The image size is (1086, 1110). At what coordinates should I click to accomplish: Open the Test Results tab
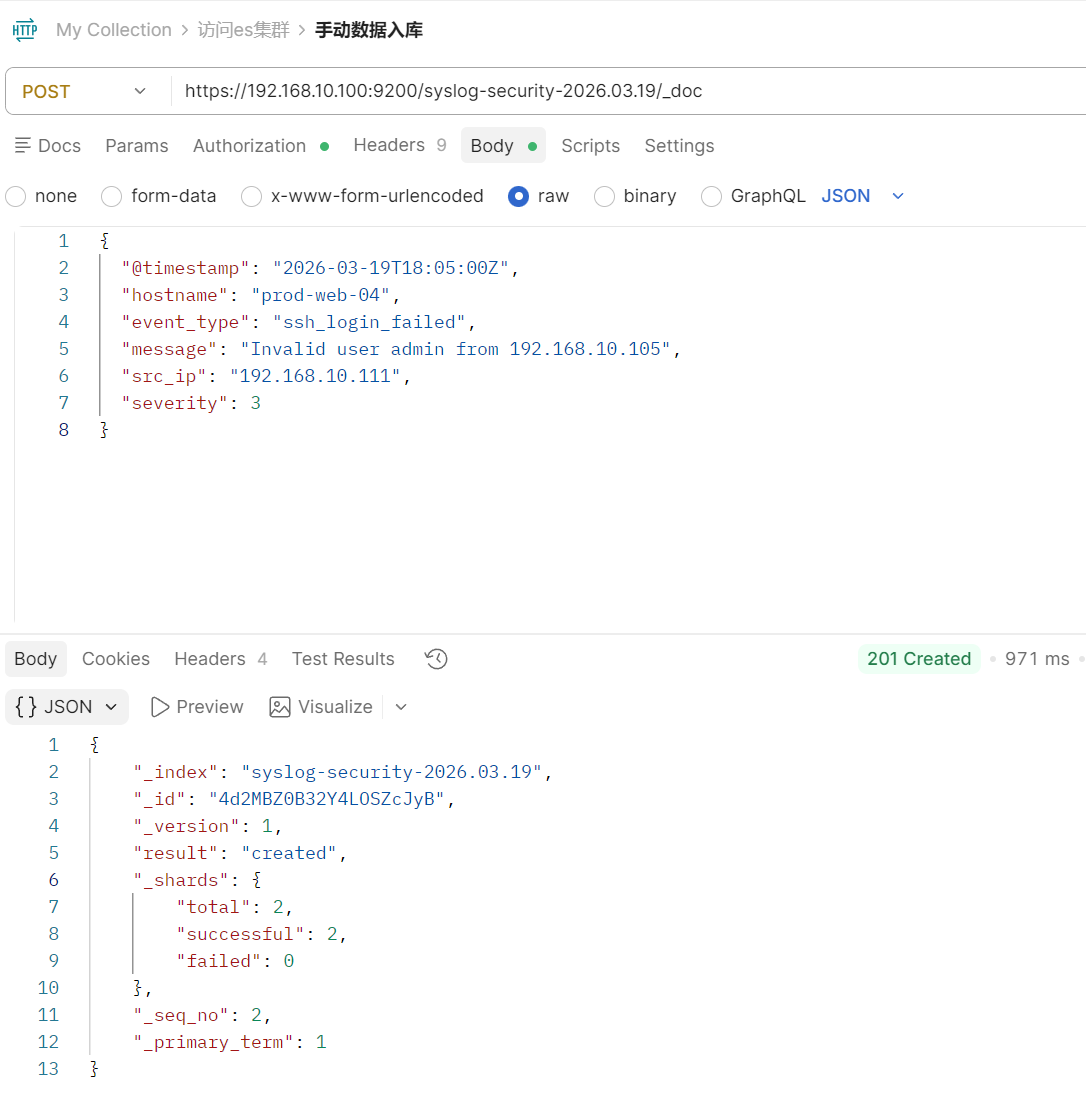[343, 659]
